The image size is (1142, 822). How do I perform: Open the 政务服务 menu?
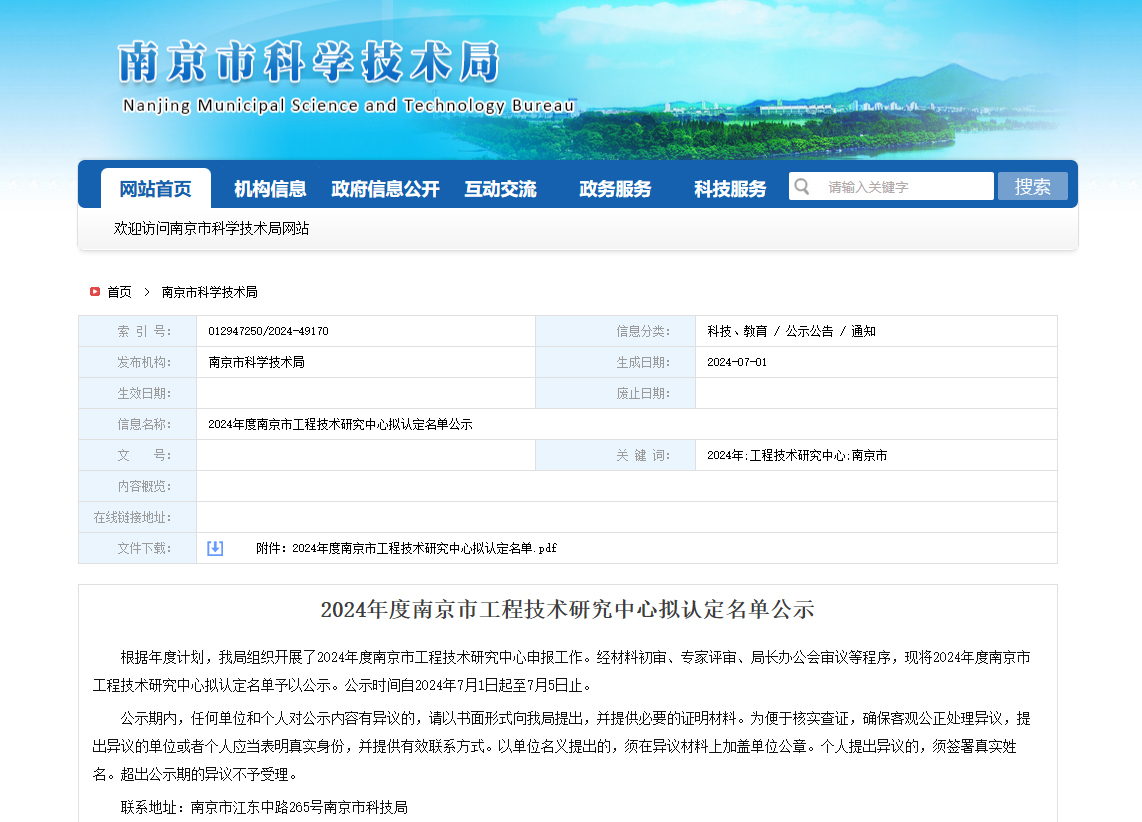tap(615, 186)
